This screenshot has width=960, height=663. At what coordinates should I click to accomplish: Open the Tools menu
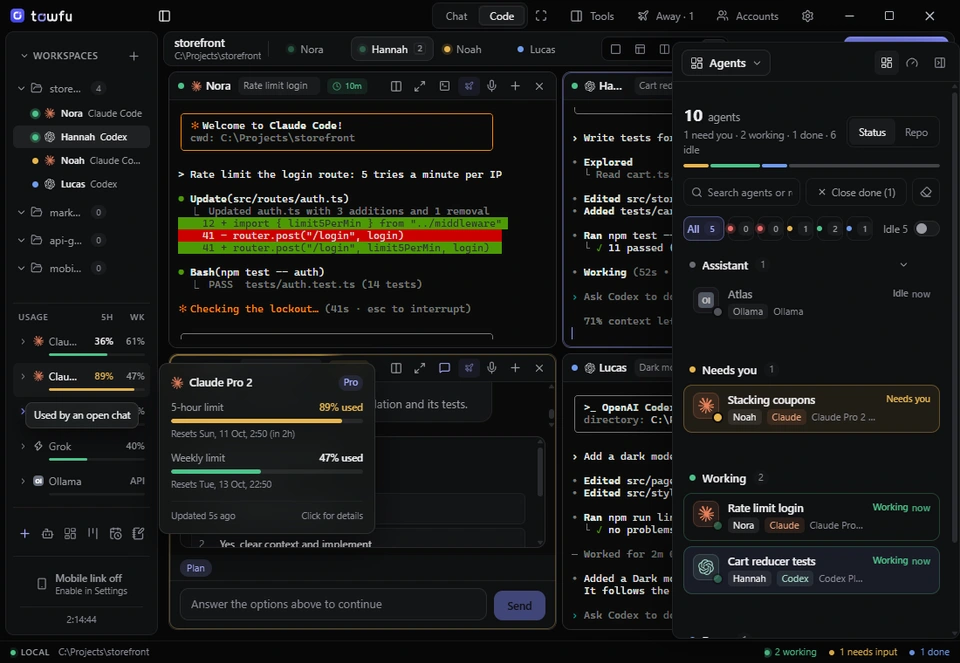click(x=592, y=16)
